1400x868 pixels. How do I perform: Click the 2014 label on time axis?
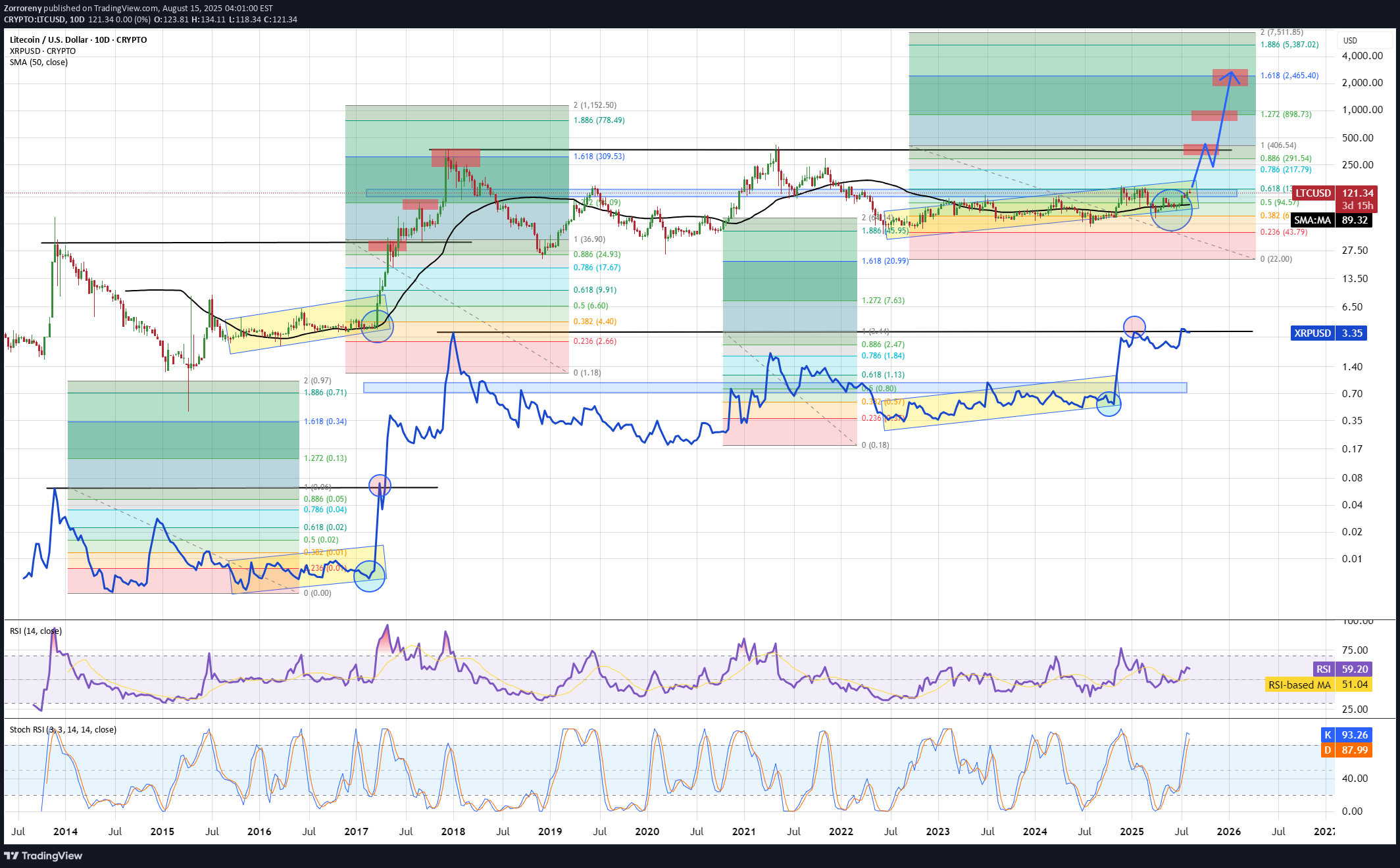[65, 832]
